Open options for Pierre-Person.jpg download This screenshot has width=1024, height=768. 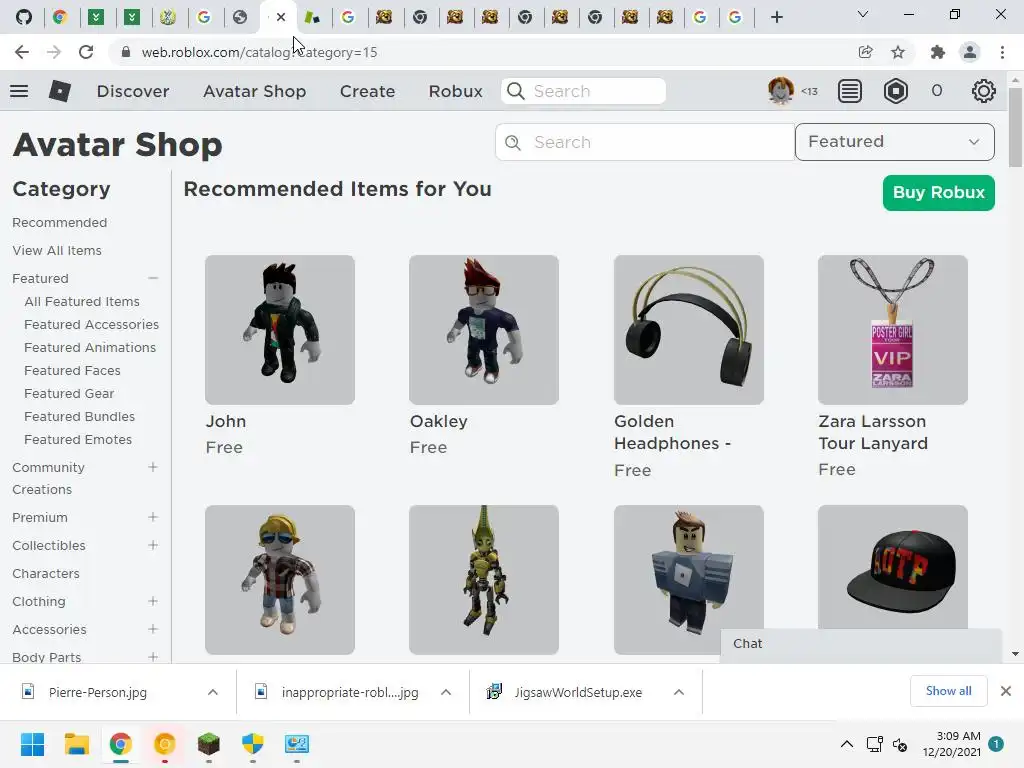click(213, 692)
